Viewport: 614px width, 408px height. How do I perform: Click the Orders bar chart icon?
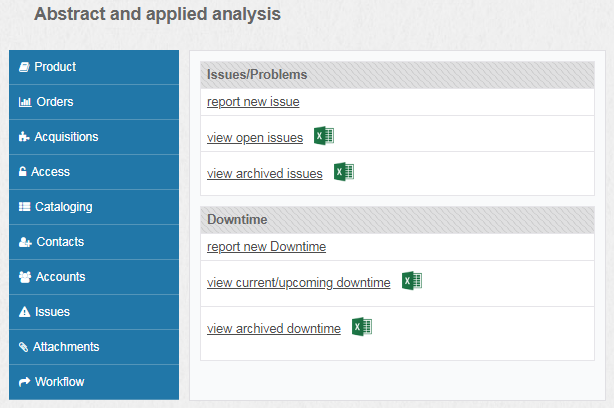25,102
